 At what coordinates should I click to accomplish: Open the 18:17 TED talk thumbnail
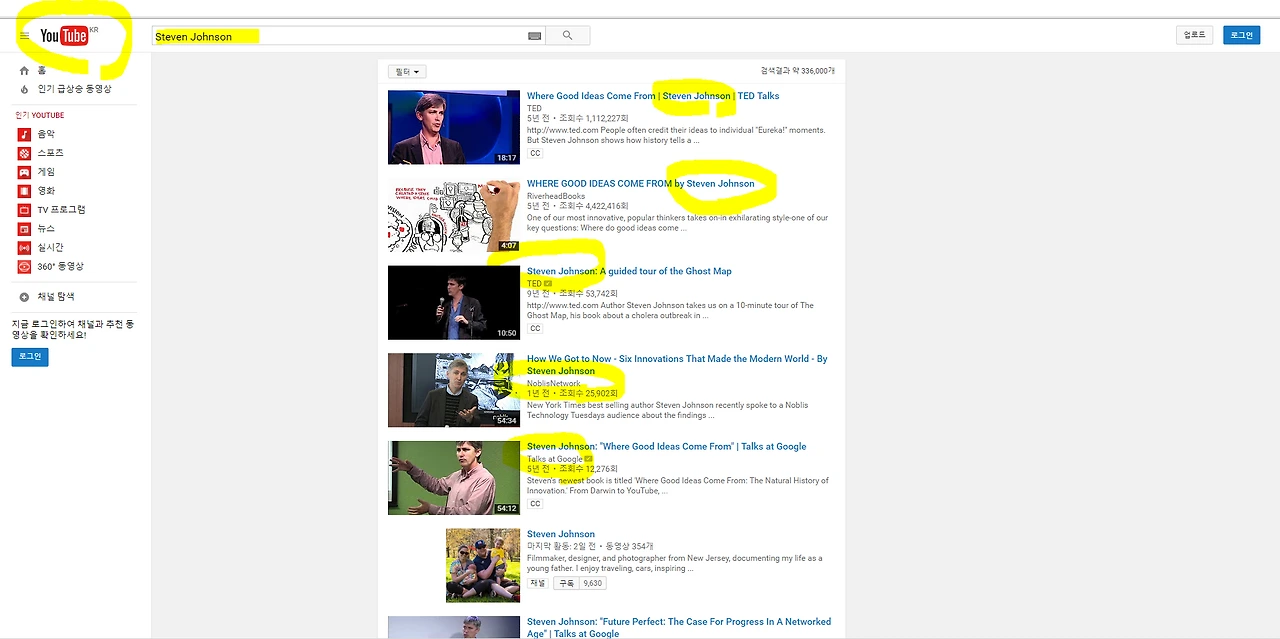tap(454, 127)
